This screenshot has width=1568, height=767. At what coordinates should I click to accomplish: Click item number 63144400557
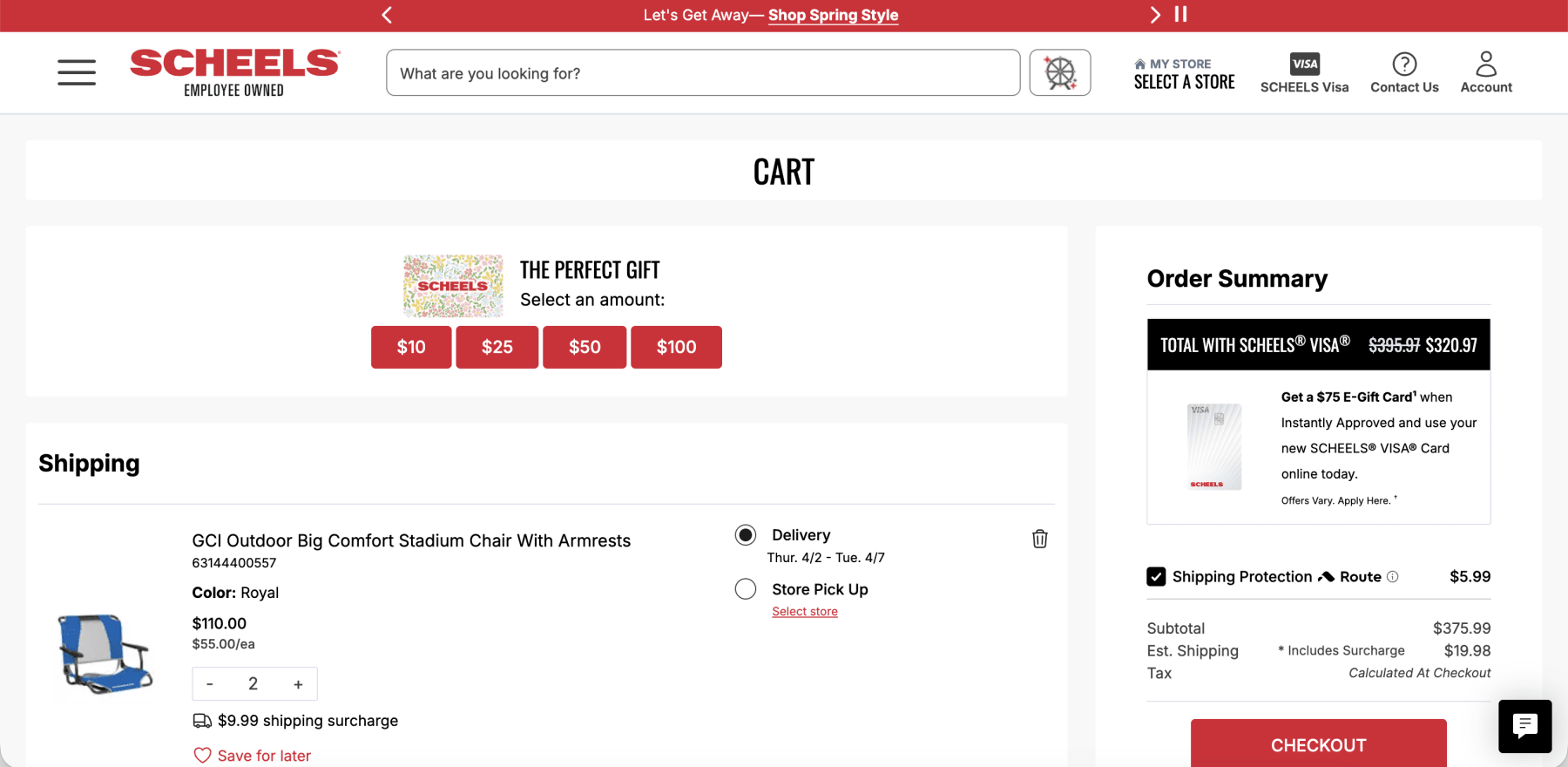pos(234,563)
